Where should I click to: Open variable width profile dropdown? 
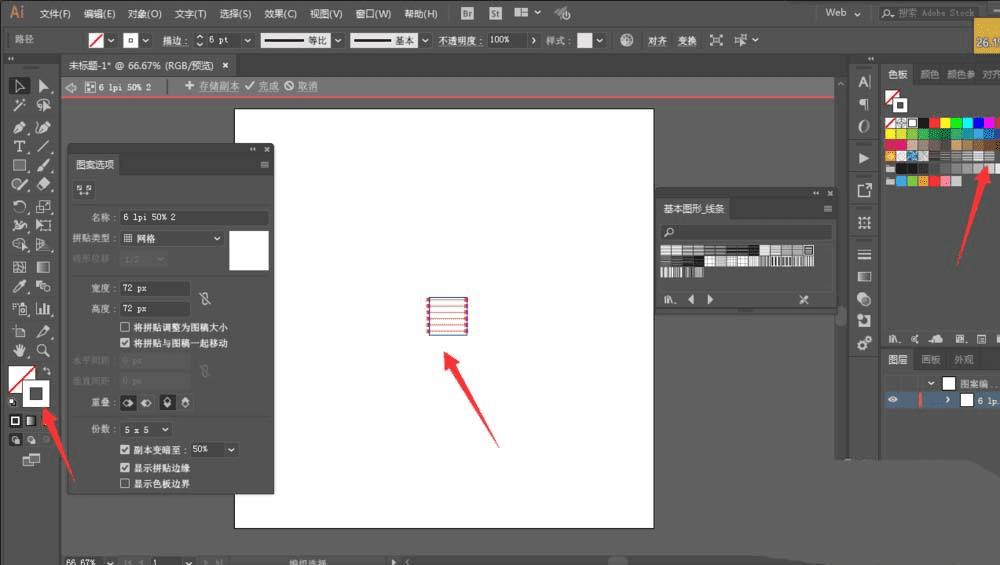pos(338,40)
